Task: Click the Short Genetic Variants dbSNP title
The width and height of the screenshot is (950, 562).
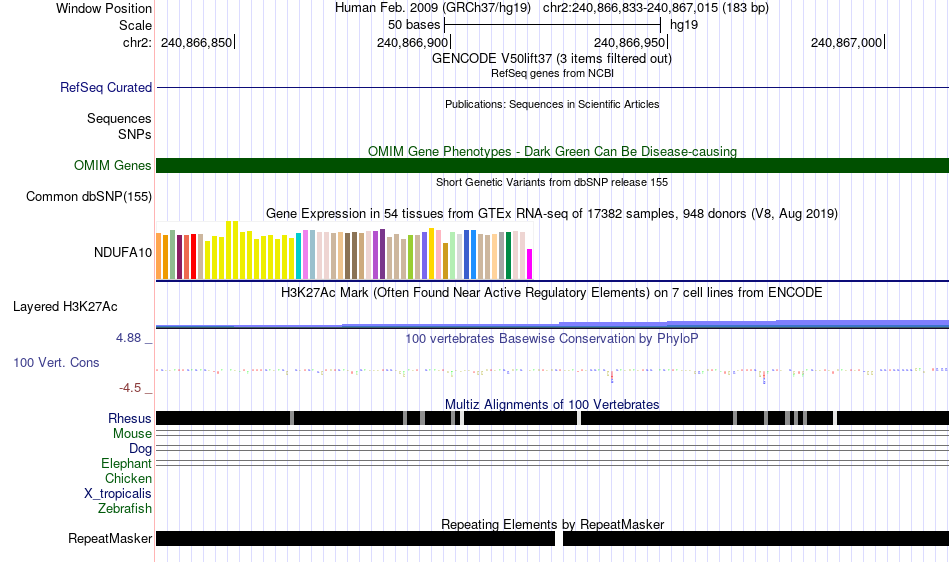Action: [552, 182]
